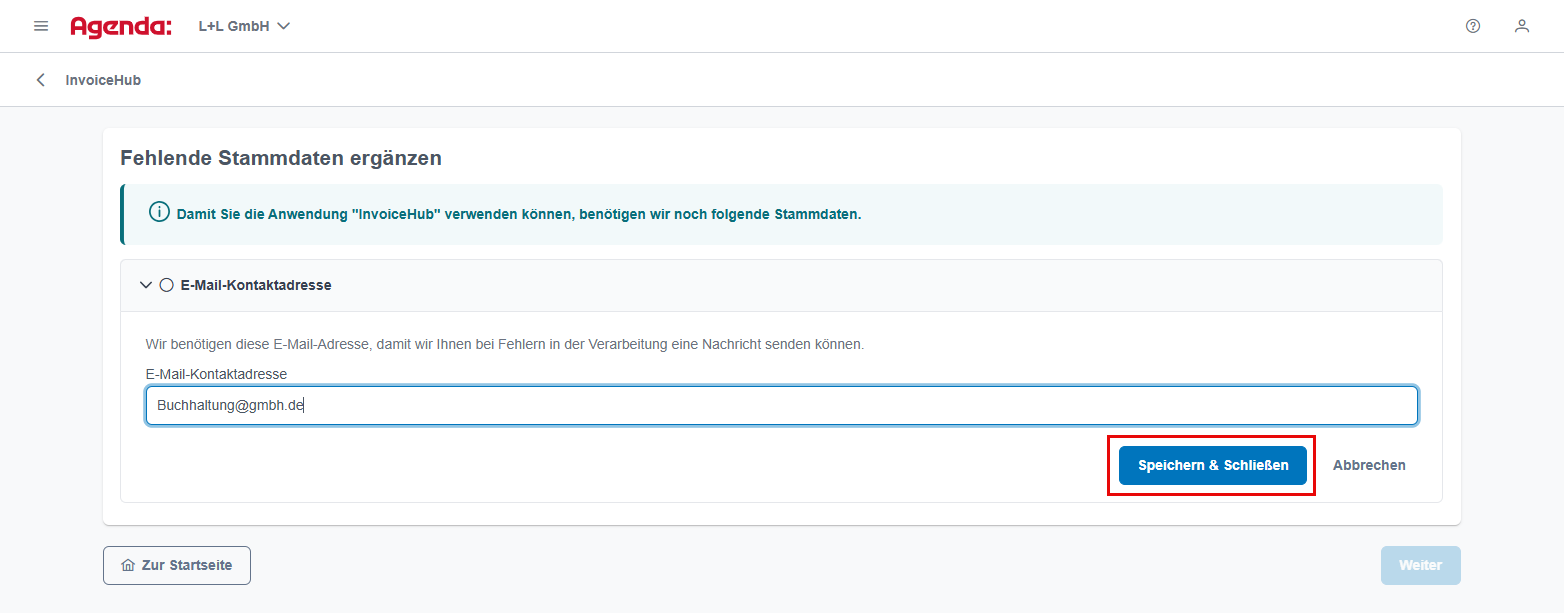Click the banner text 'Damit Sie die Anwendung'

point(519,214)
